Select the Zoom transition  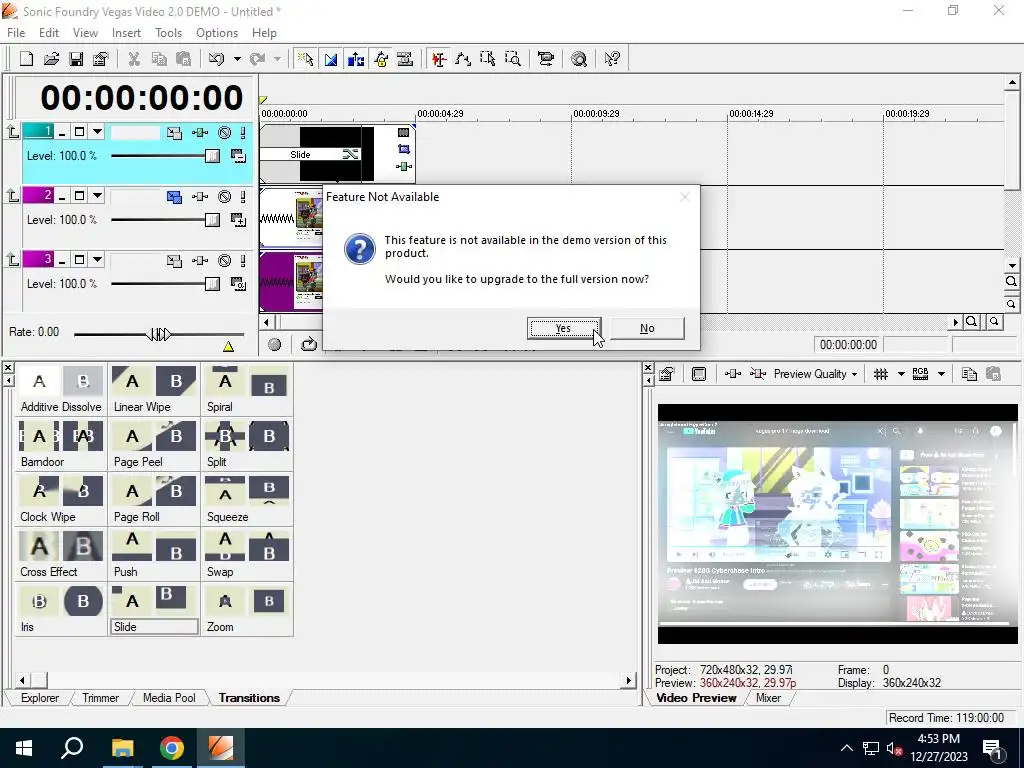coord(246,609)
